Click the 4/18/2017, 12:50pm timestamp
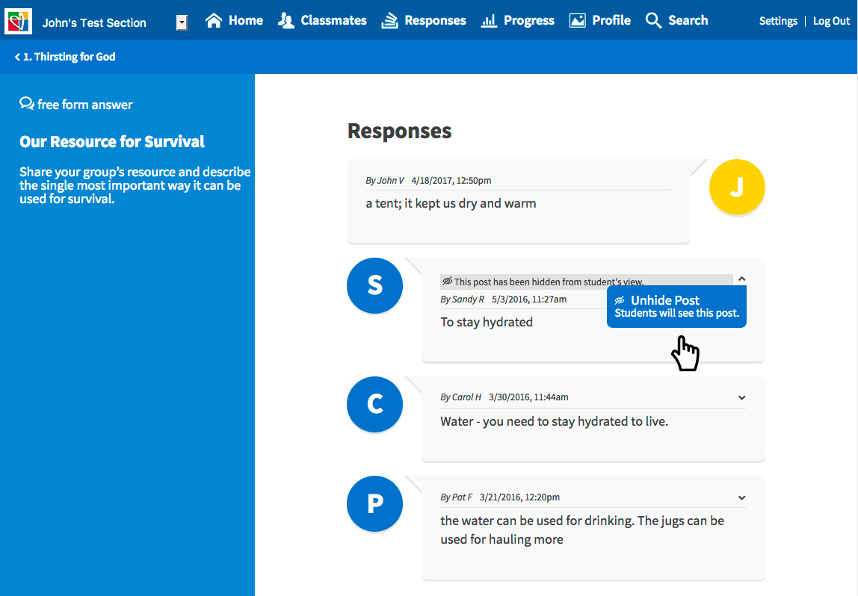858x596 pixels. click(451, 181)
